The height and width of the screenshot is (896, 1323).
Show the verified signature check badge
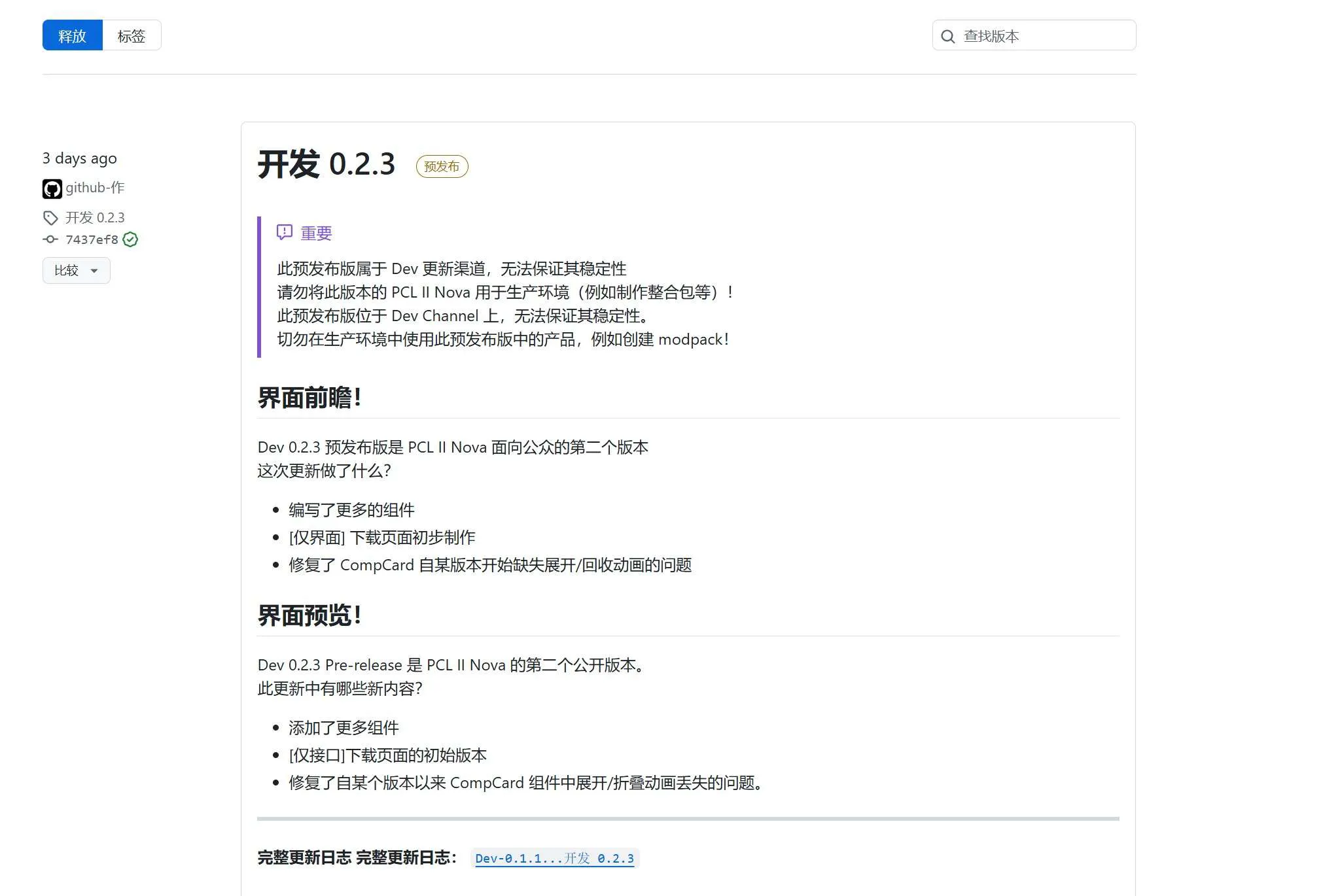(x=130, y=239)
